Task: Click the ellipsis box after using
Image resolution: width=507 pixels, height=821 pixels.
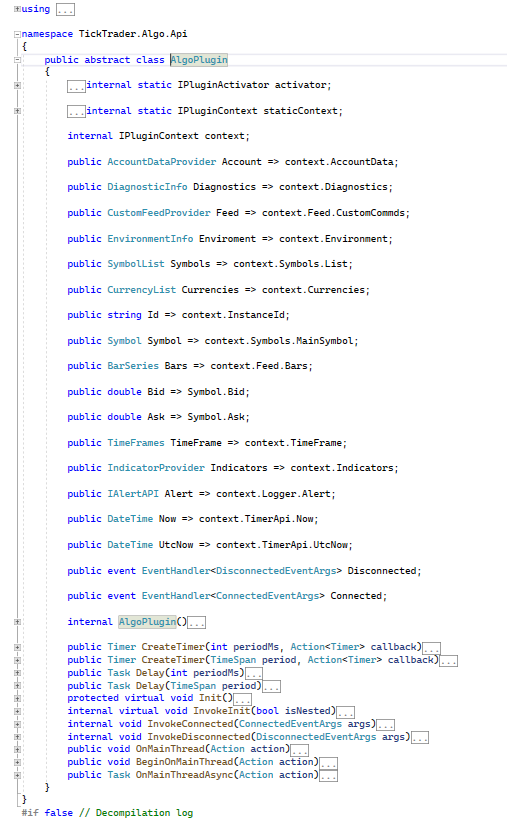Action: 65,9
